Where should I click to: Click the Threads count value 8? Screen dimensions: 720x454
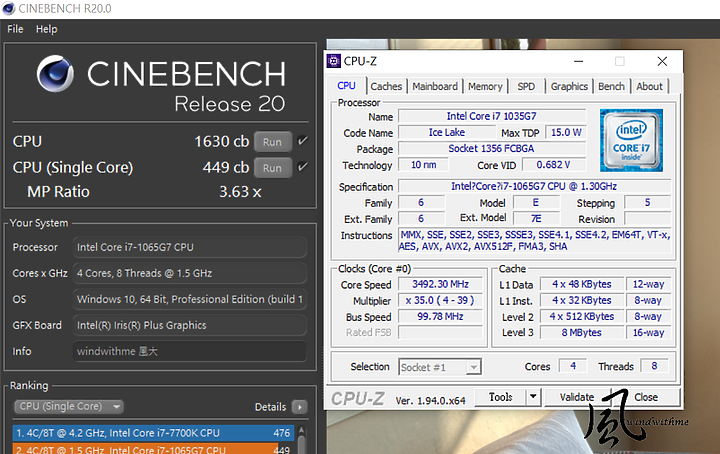tap(654, 366)
